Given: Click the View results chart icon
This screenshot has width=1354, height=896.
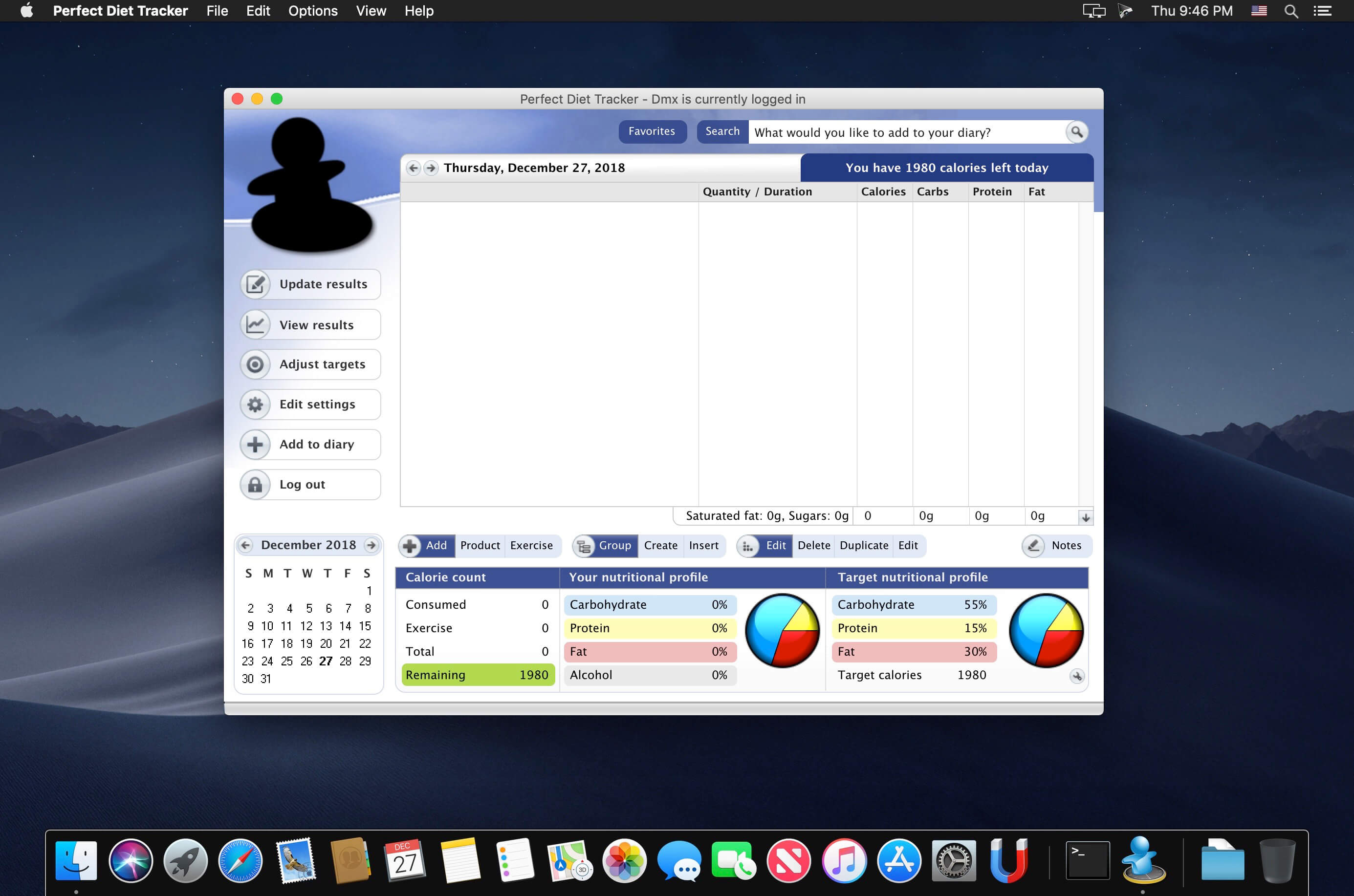Looking at the screenshot, I should point(255,324).
